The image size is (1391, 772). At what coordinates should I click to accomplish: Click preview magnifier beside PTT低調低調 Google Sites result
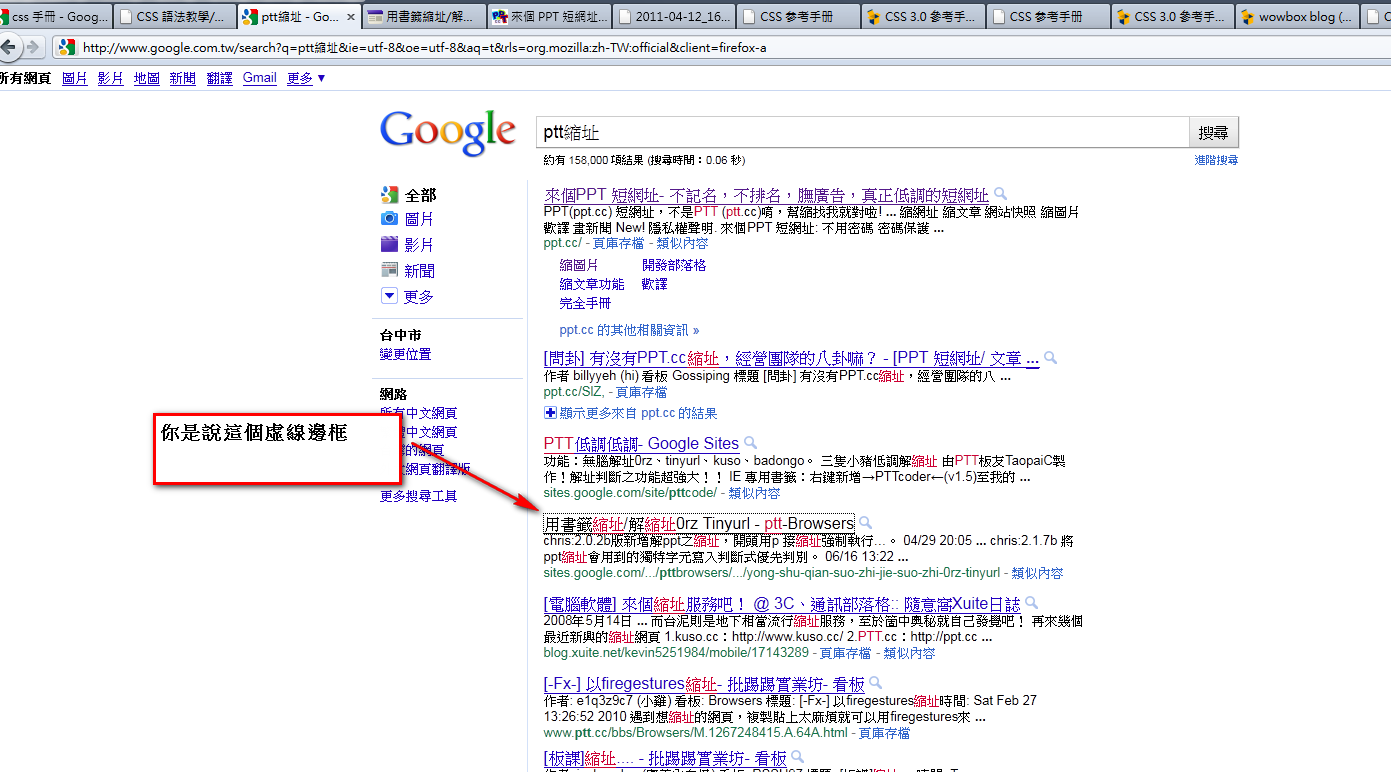pyautogui.click(x=750, y=443)
